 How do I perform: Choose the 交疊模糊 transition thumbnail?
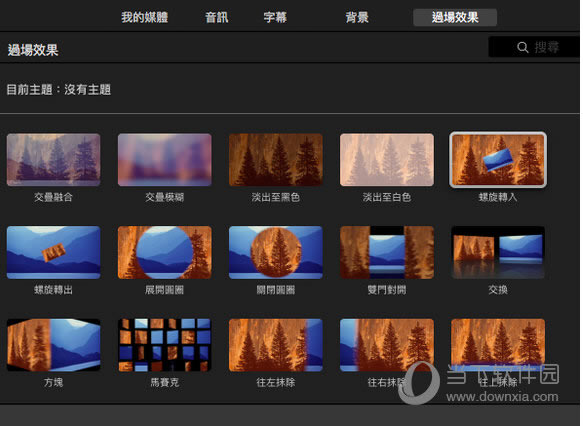pos(165,160)
